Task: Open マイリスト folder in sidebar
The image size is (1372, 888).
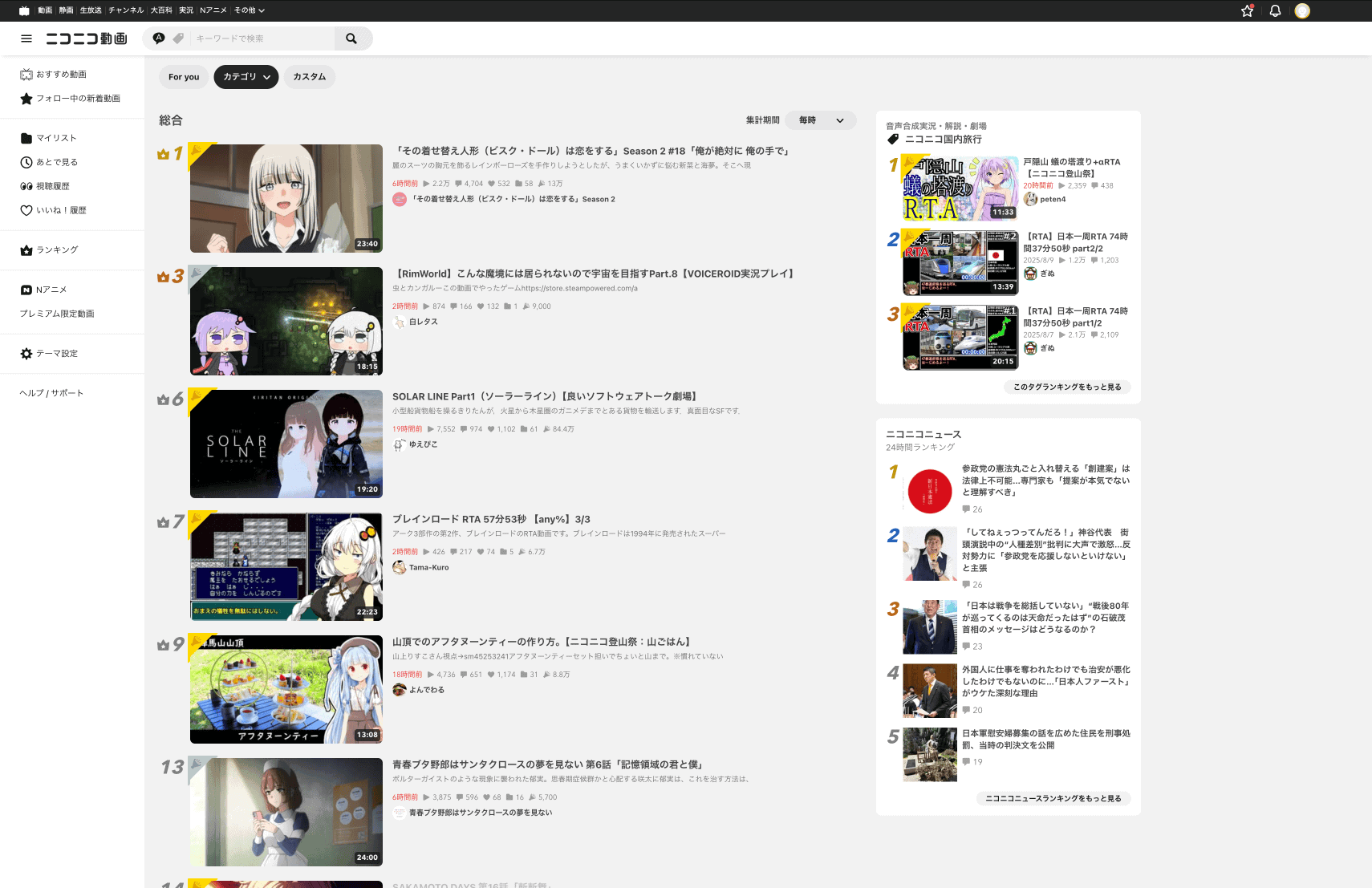Action: tap(48, 138)
